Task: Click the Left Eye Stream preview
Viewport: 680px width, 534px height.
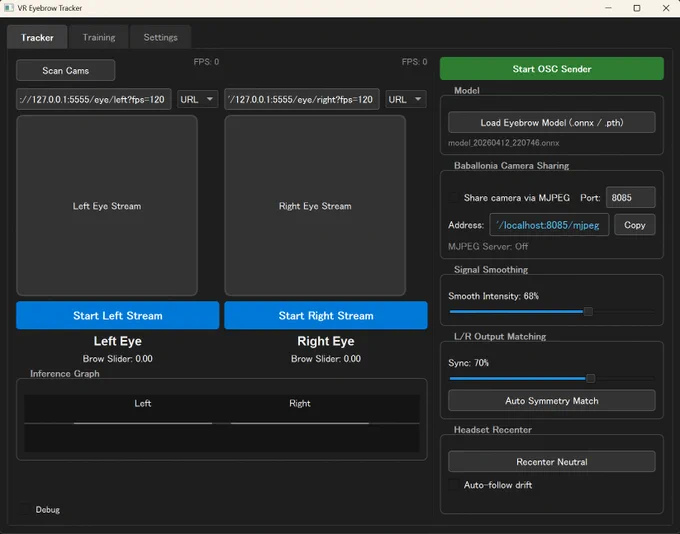Action: (x=107, y=206)
